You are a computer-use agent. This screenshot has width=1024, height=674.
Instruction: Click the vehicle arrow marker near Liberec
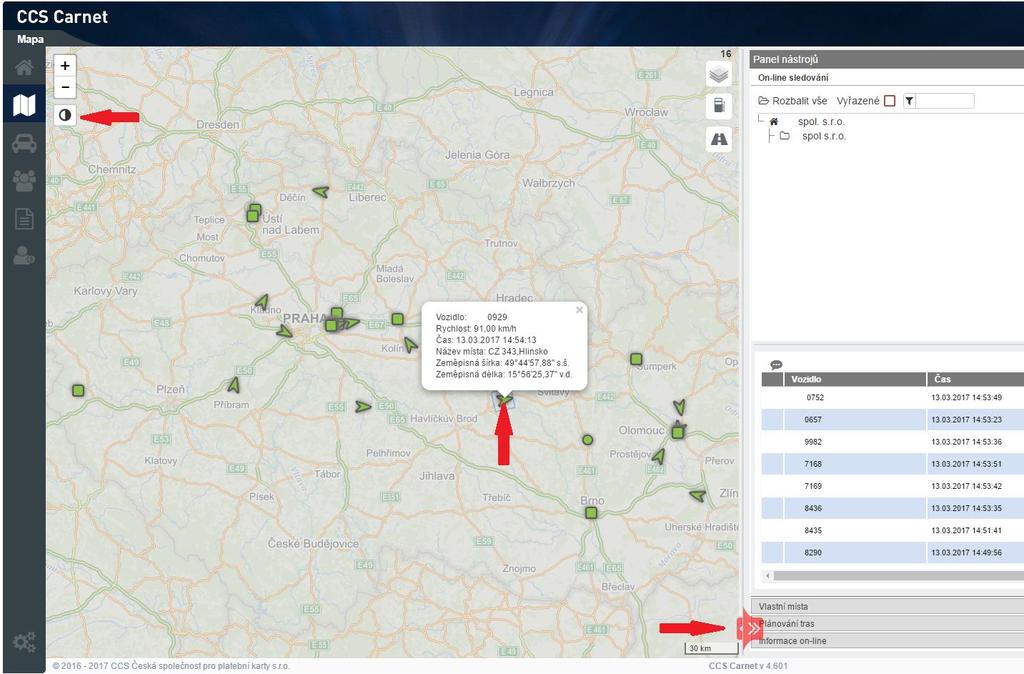point(321,192)
